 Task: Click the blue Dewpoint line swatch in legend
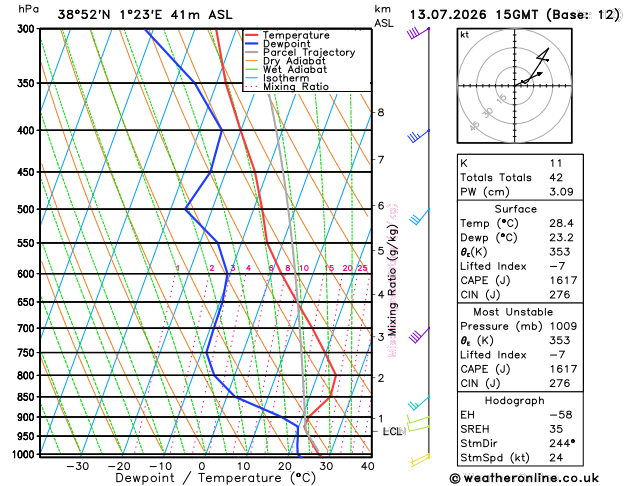point(252,44)
